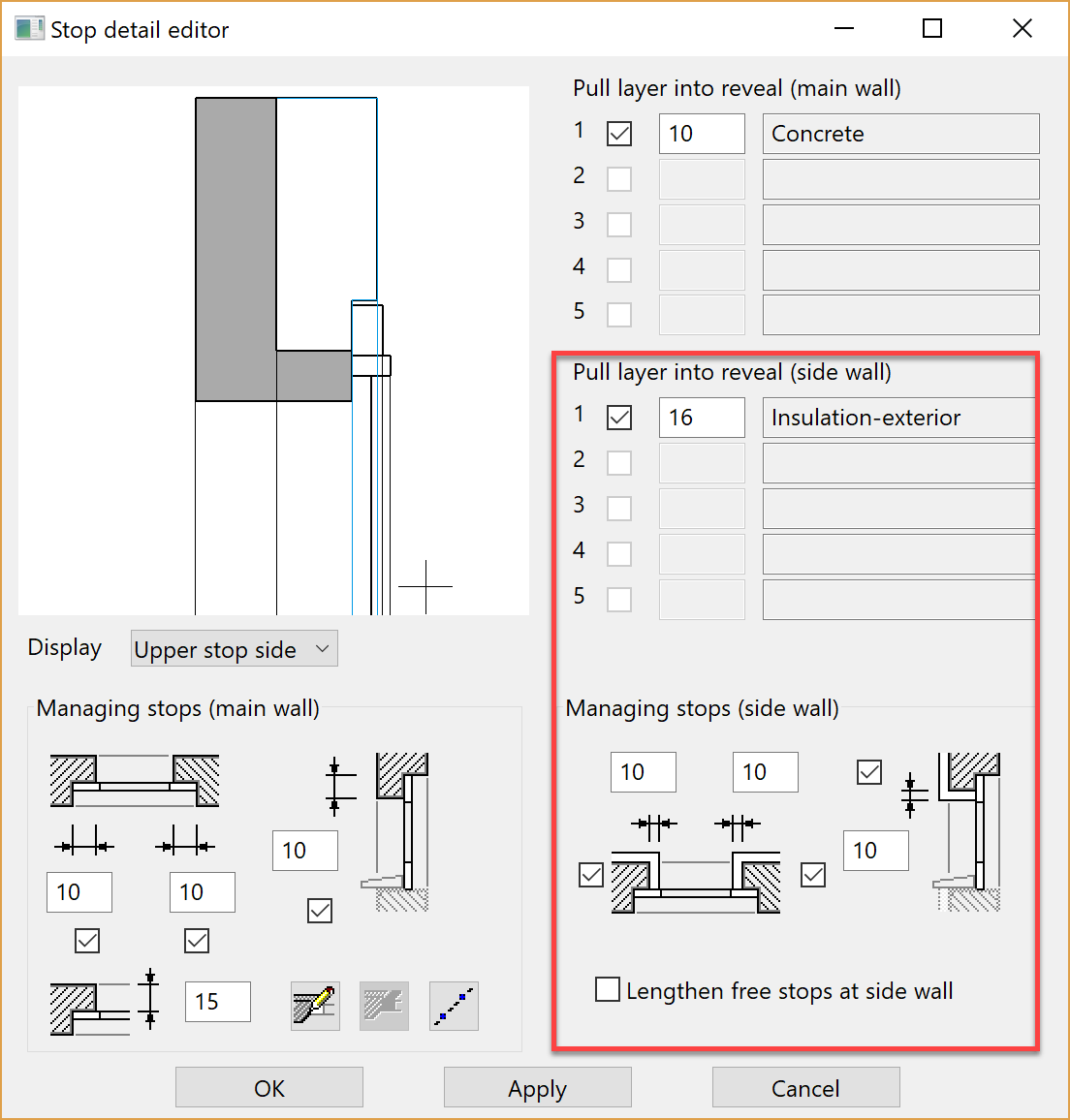Click side wall left stop width field

(x=644, y=772)
